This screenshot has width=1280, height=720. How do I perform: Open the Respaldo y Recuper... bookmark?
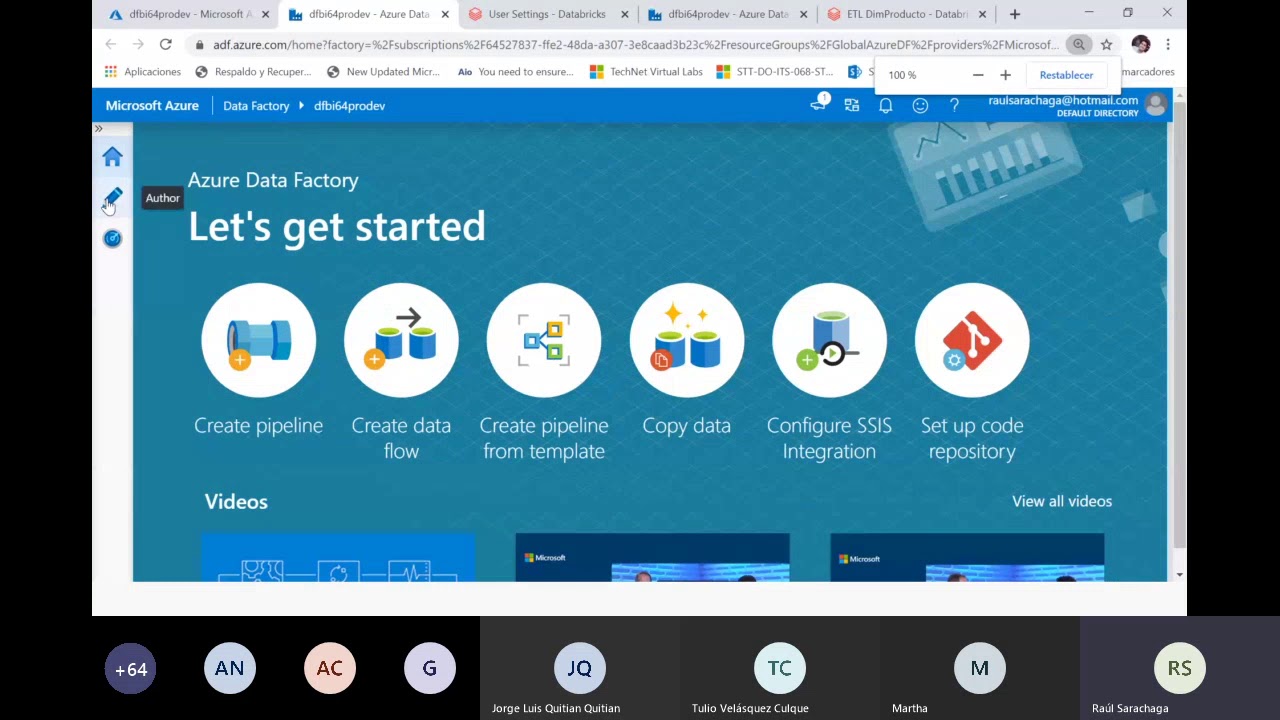[254, 72]
